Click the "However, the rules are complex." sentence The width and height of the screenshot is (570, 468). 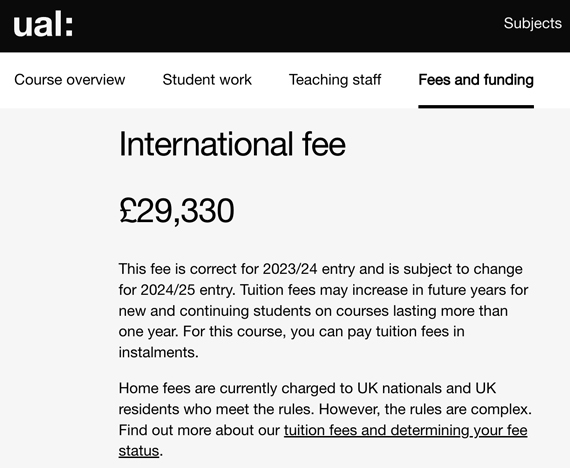(425, 409)
